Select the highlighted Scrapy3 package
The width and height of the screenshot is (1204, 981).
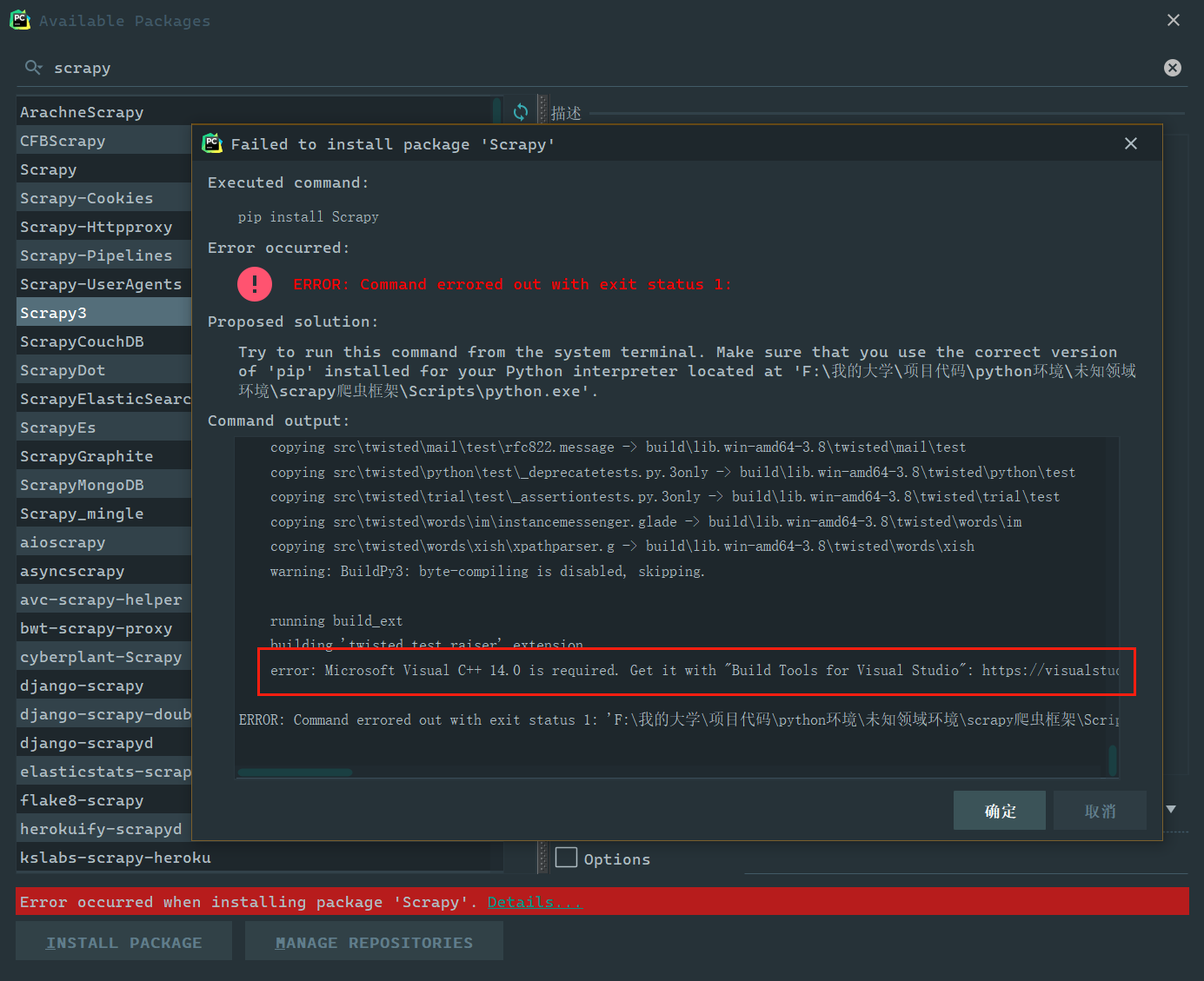point(104,313)
